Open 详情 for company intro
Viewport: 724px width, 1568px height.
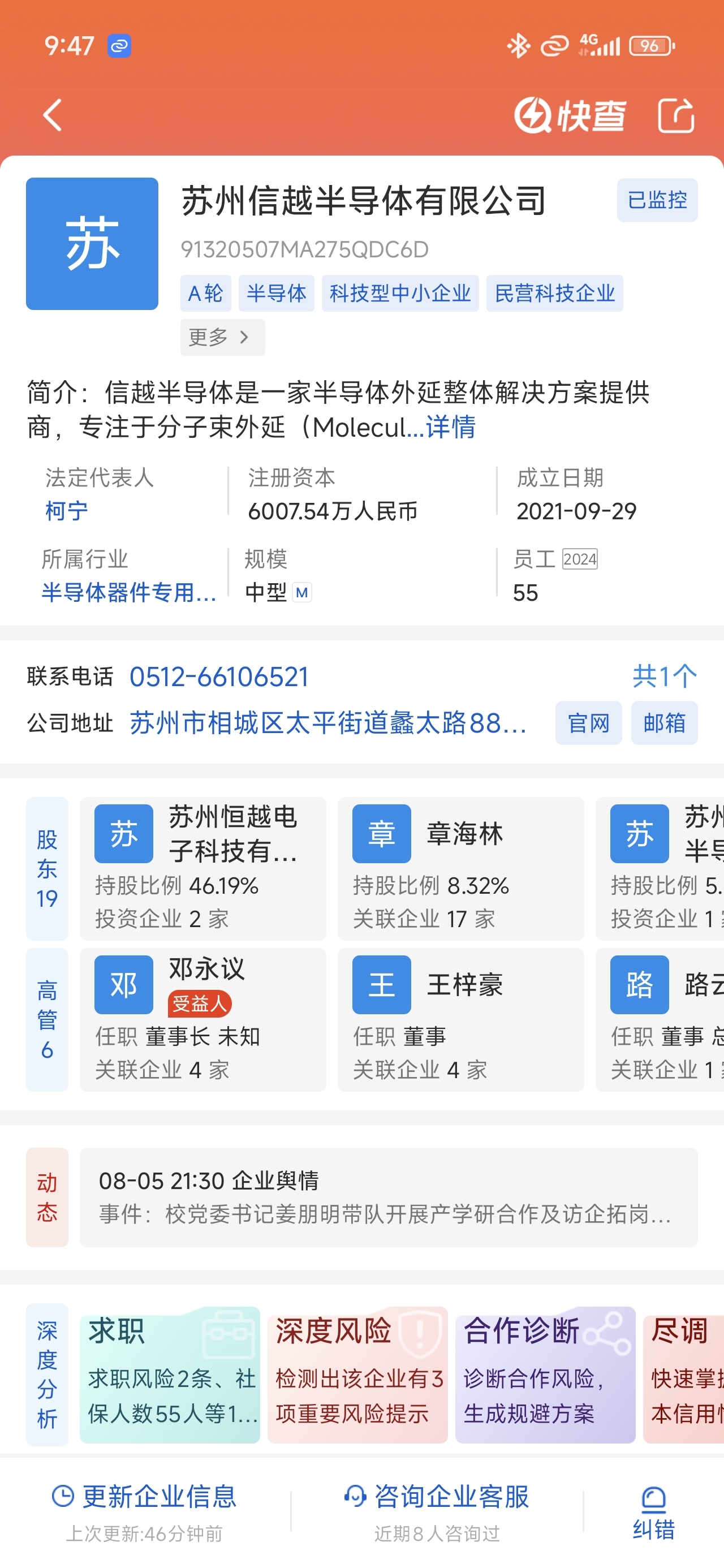coord(451,427)
